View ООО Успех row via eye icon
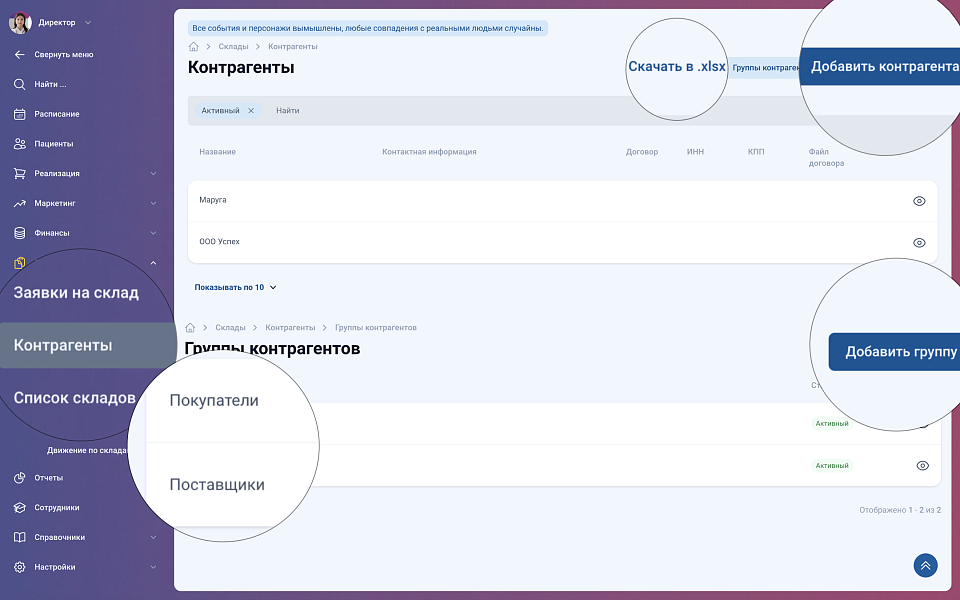The height and width of the screenshot is (600, 960). tap(919, 243)
